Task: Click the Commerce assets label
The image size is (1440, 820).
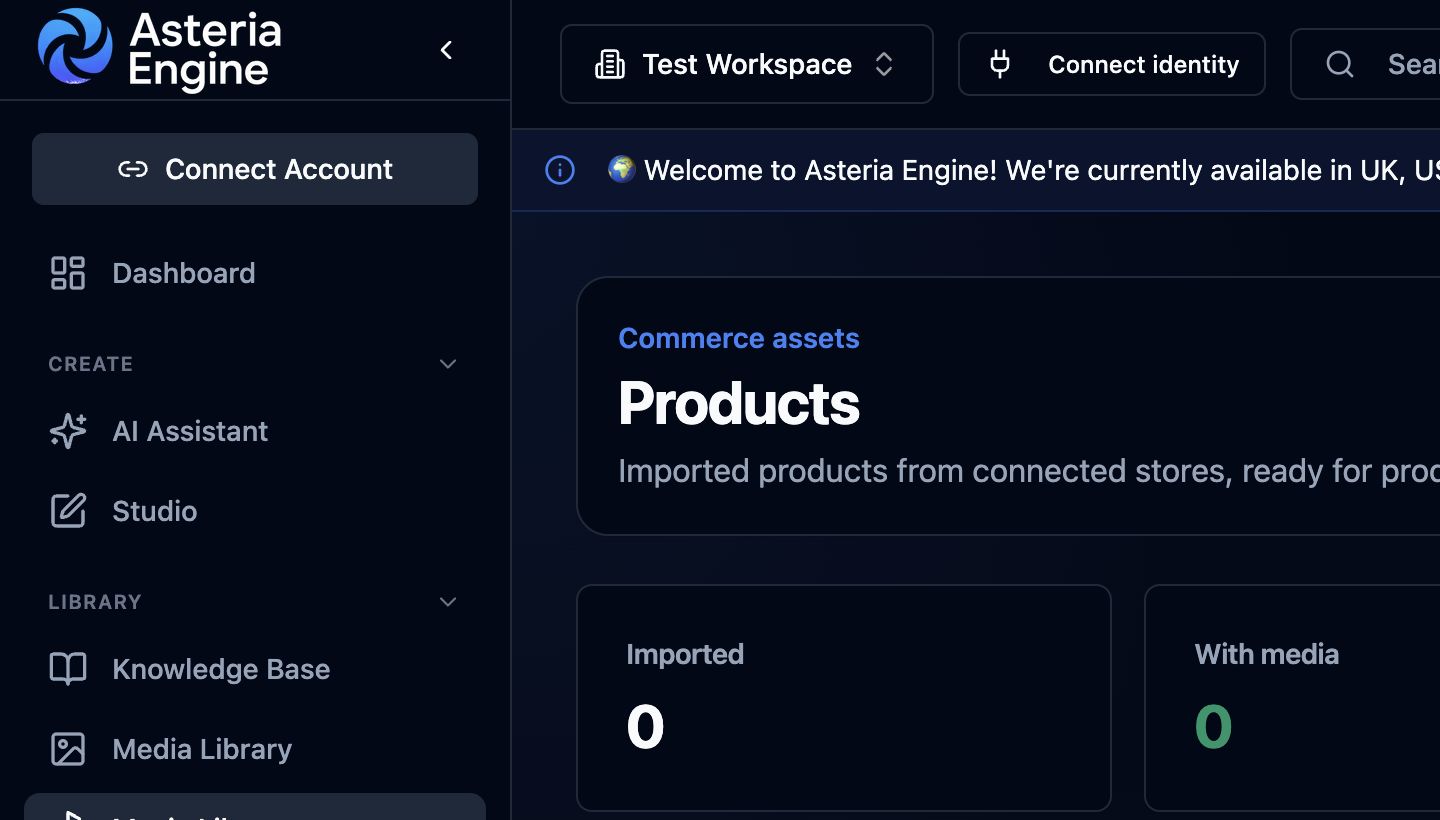Action: coord(739,338)
